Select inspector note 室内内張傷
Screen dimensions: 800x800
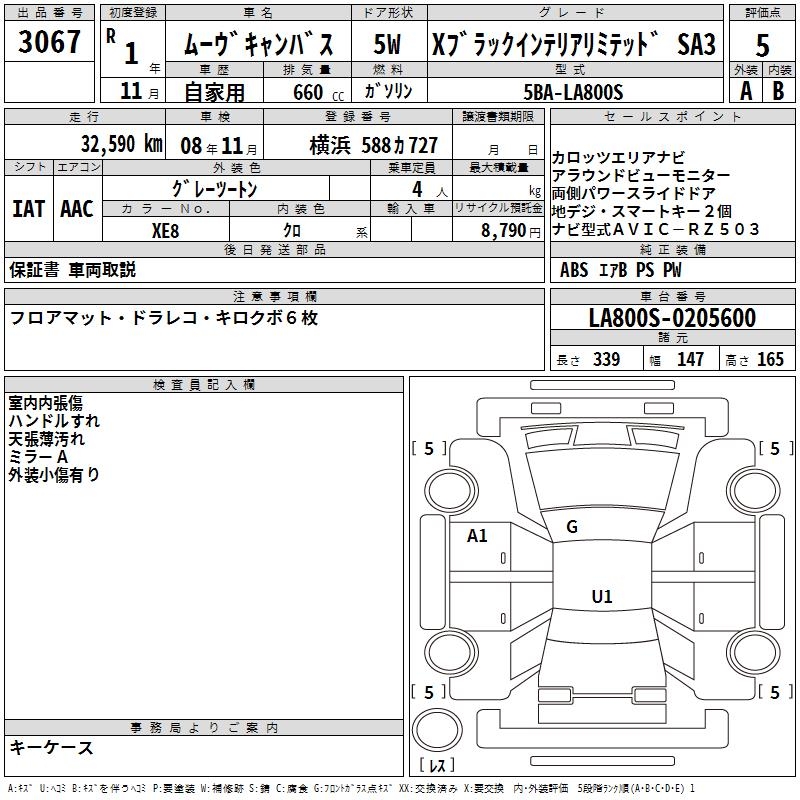tap(45, 403)
